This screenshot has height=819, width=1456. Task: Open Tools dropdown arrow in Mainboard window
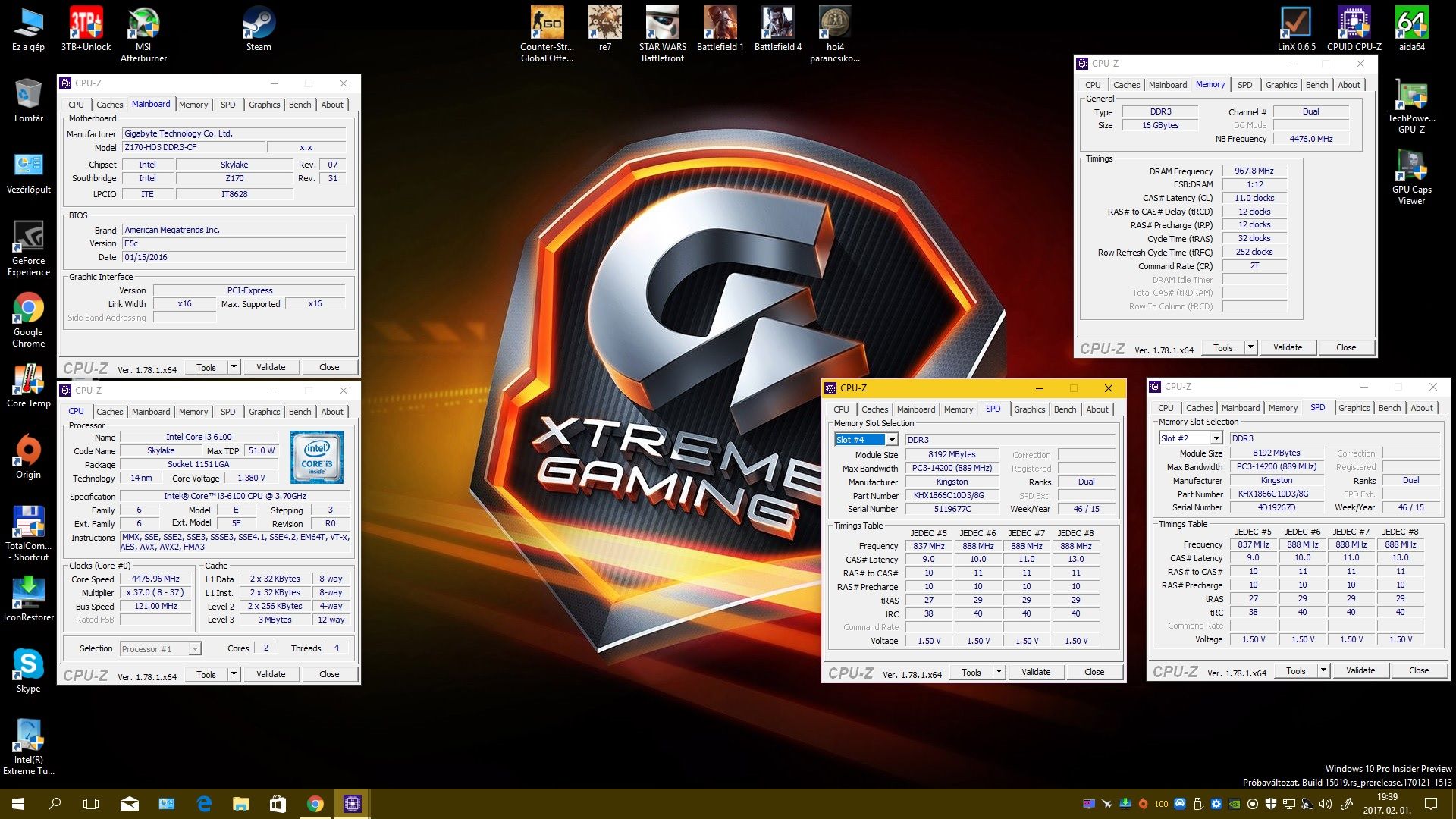click(234, 367)
